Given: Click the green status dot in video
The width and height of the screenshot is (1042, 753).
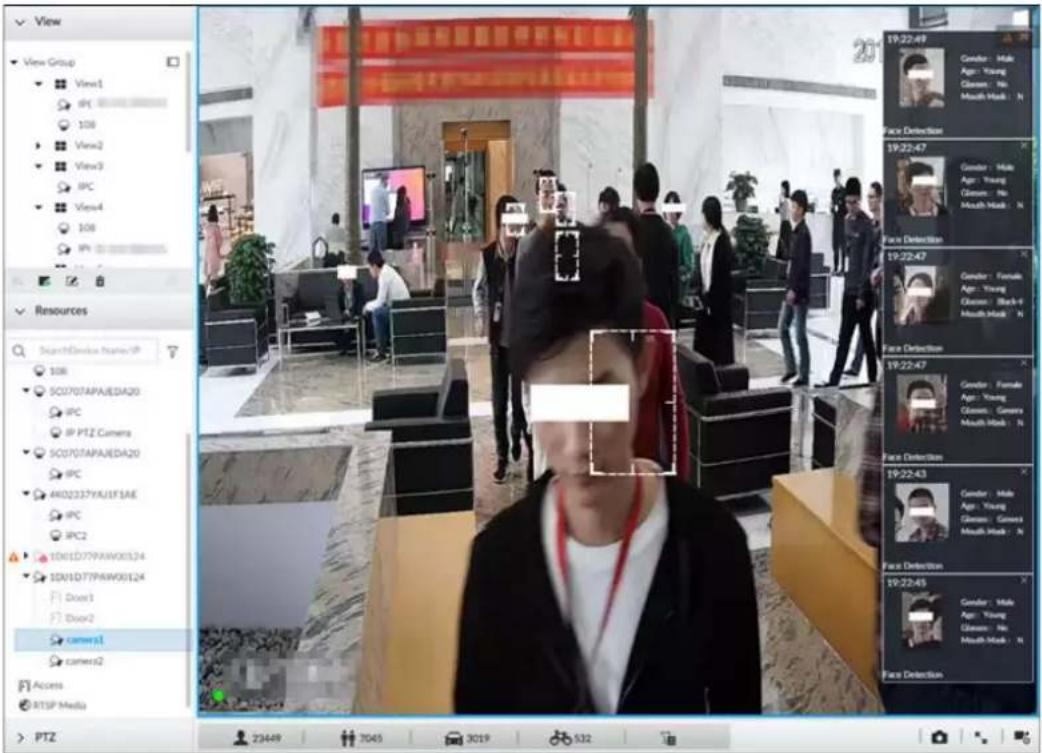Looking at the screenshot, I should coord(218,696).
